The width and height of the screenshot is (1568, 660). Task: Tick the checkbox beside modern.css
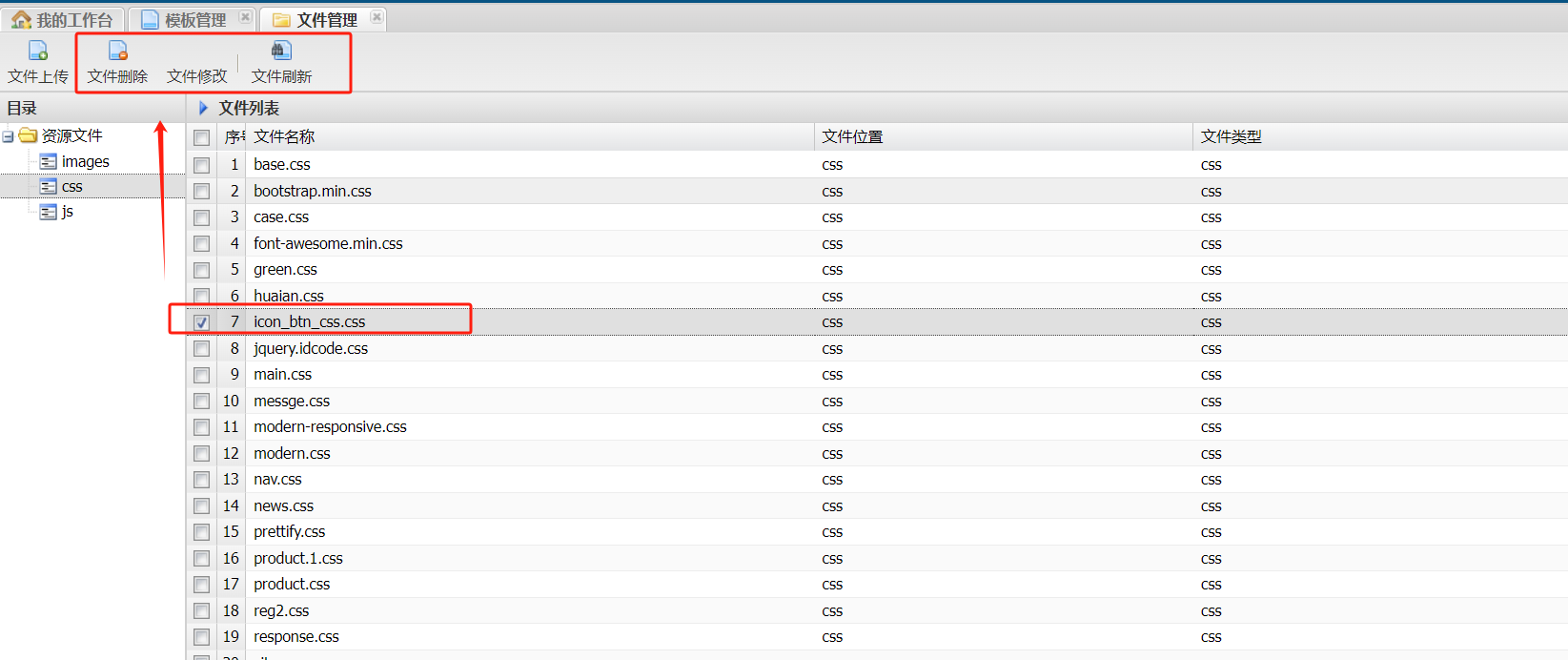202,454
